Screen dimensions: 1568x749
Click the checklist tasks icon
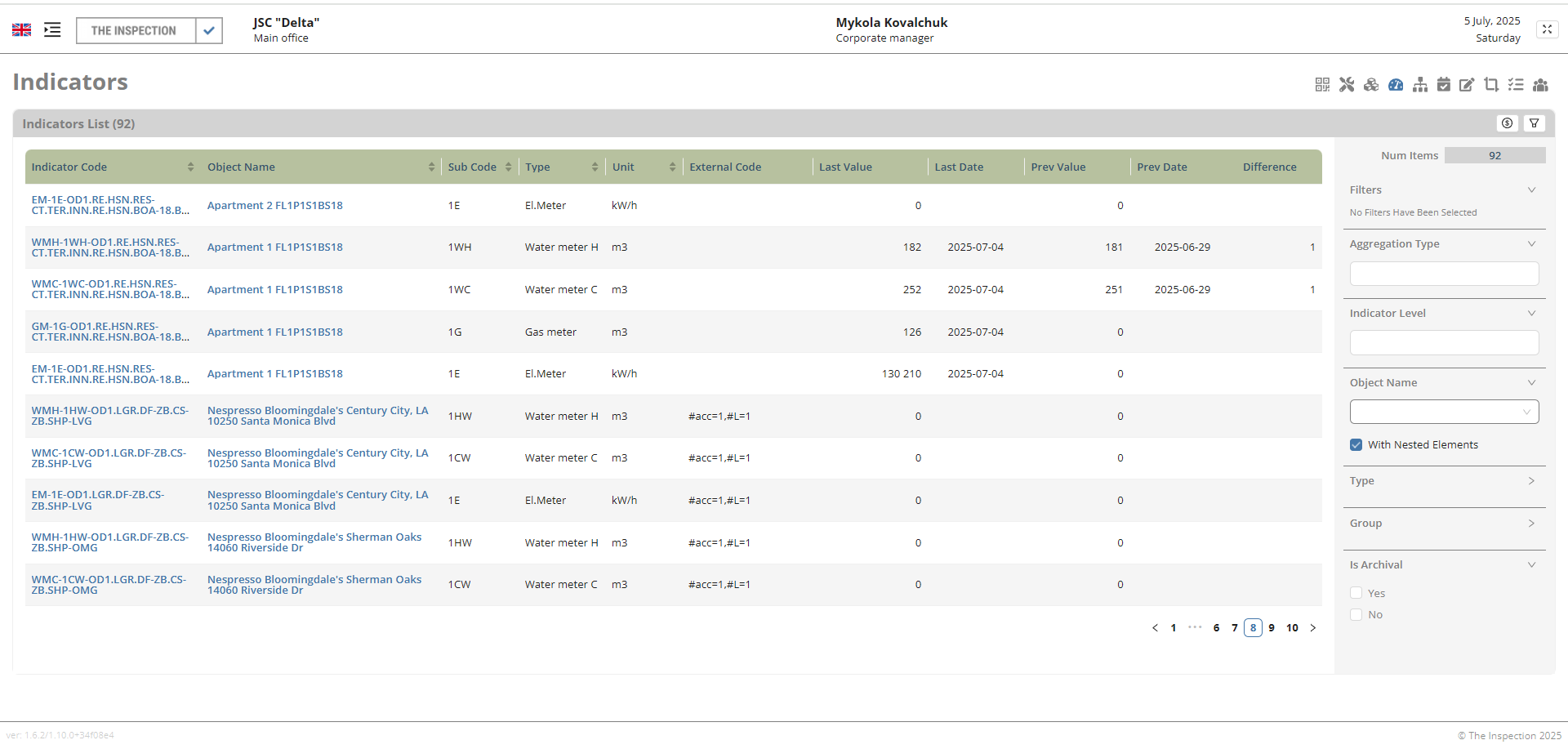(x=1516, y=85)
